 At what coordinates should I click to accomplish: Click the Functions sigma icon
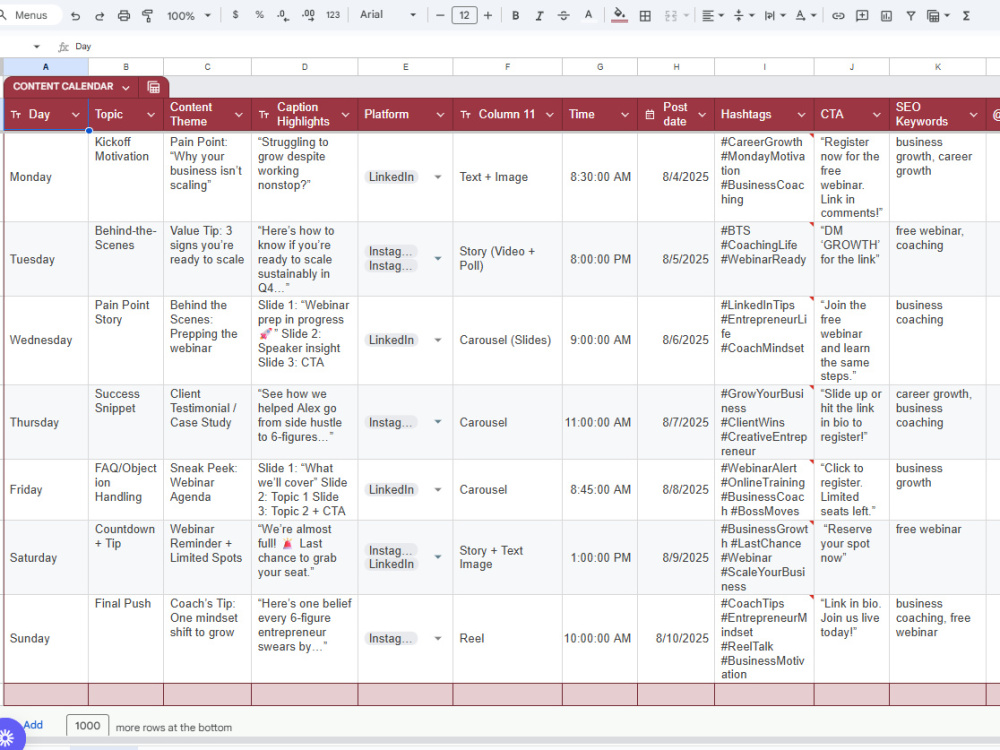point(966,16)
